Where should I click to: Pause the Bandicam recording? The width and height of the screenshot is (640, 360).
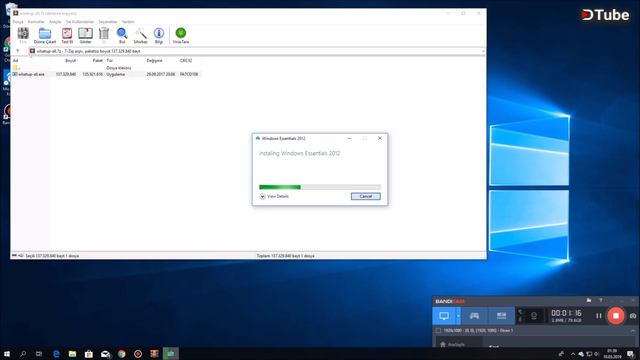point(598,316)
